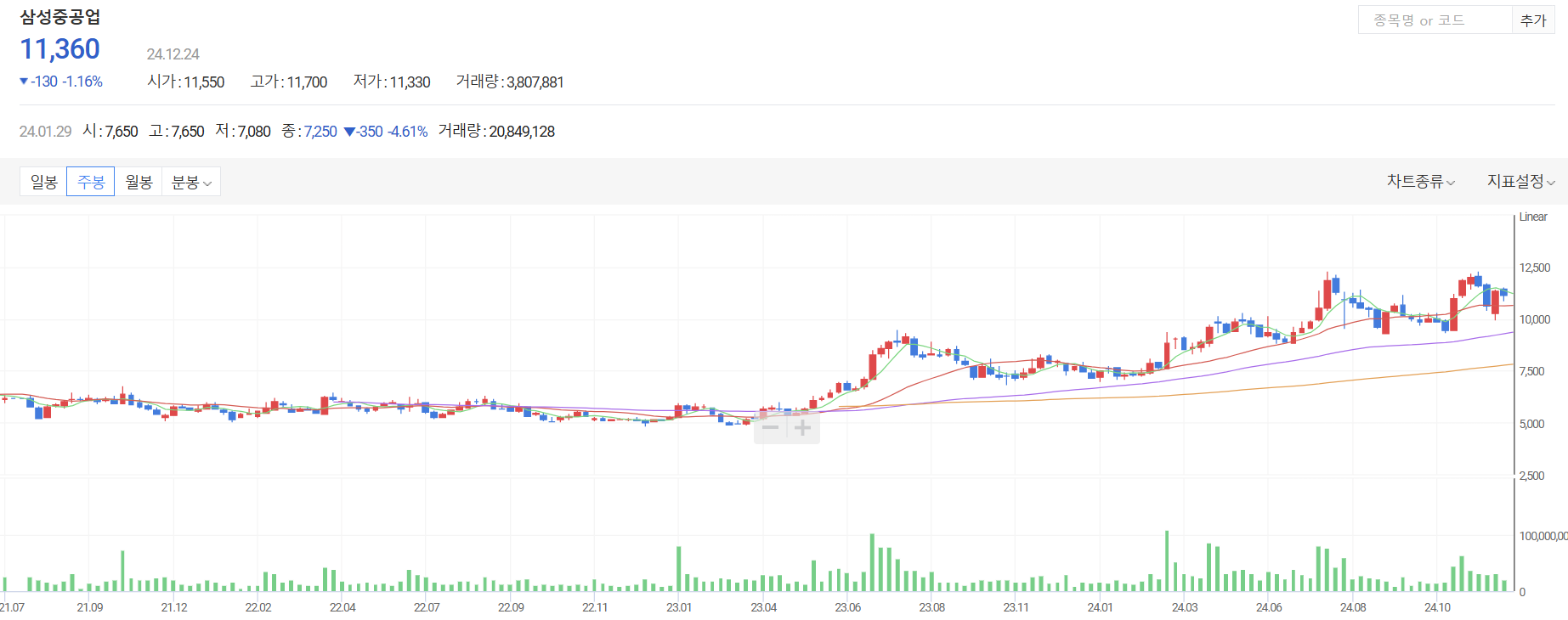The width and height of the screenshot is (1568, 620).
Task: Click the 24.01 date axis label
Action: [1100, 607]
